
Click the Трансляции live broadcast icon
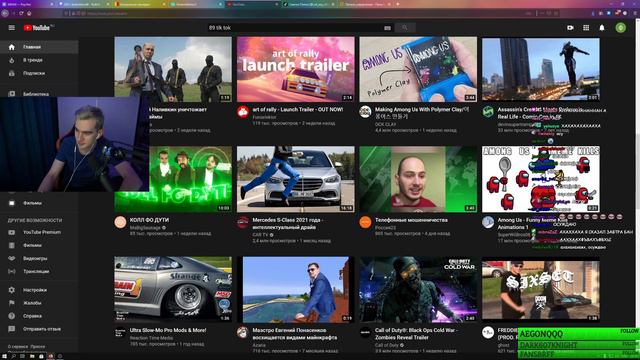click(11, 271)
